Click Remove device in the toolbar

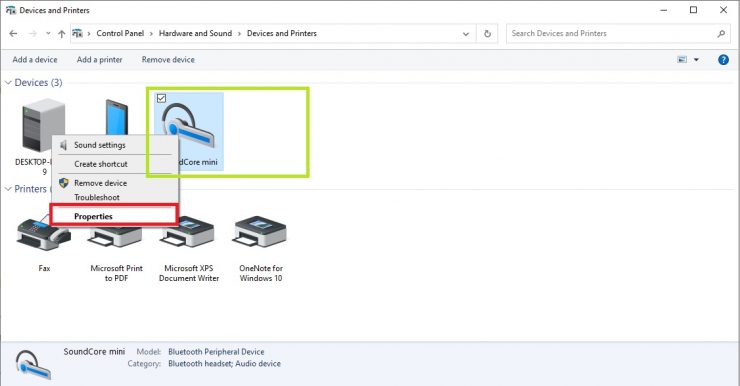pyautogui.click(x=168, y=59)
